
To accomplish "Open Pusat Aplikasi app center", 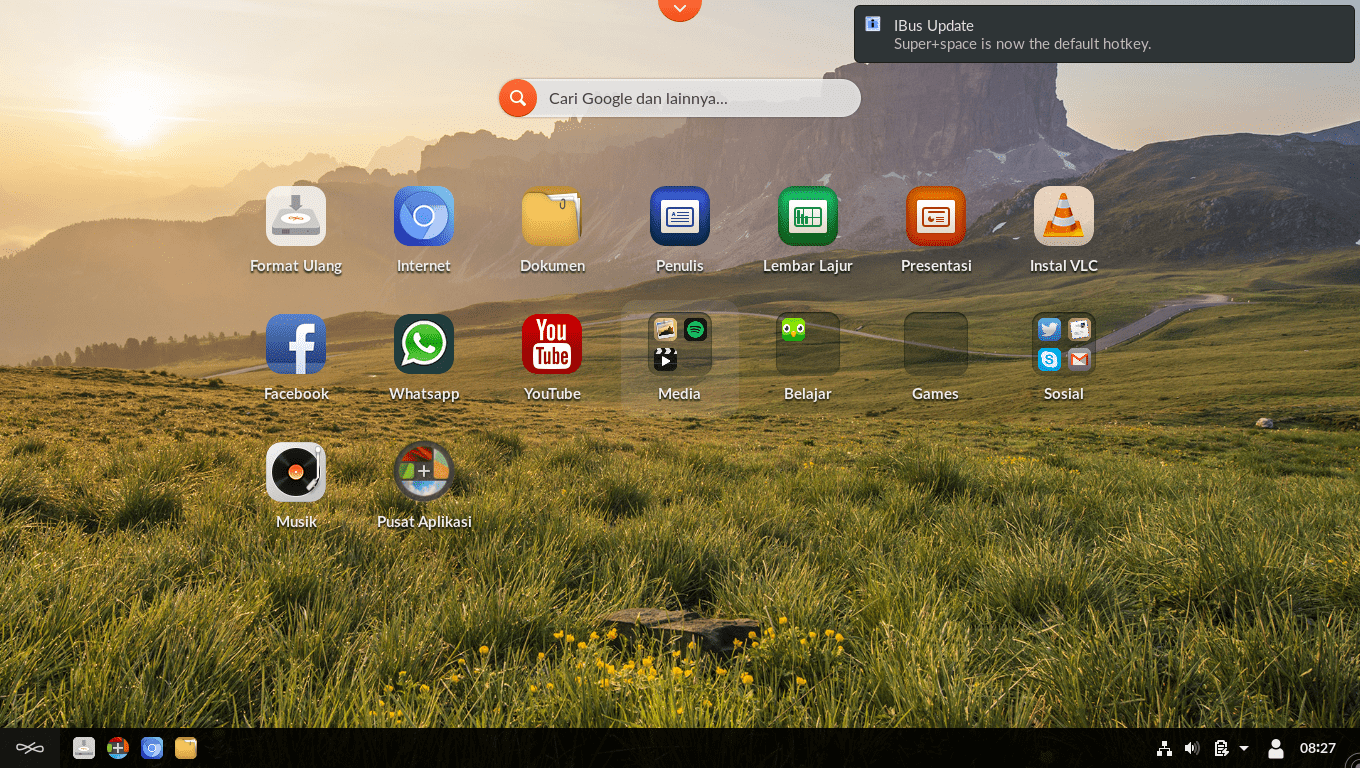I will (424, 472).
